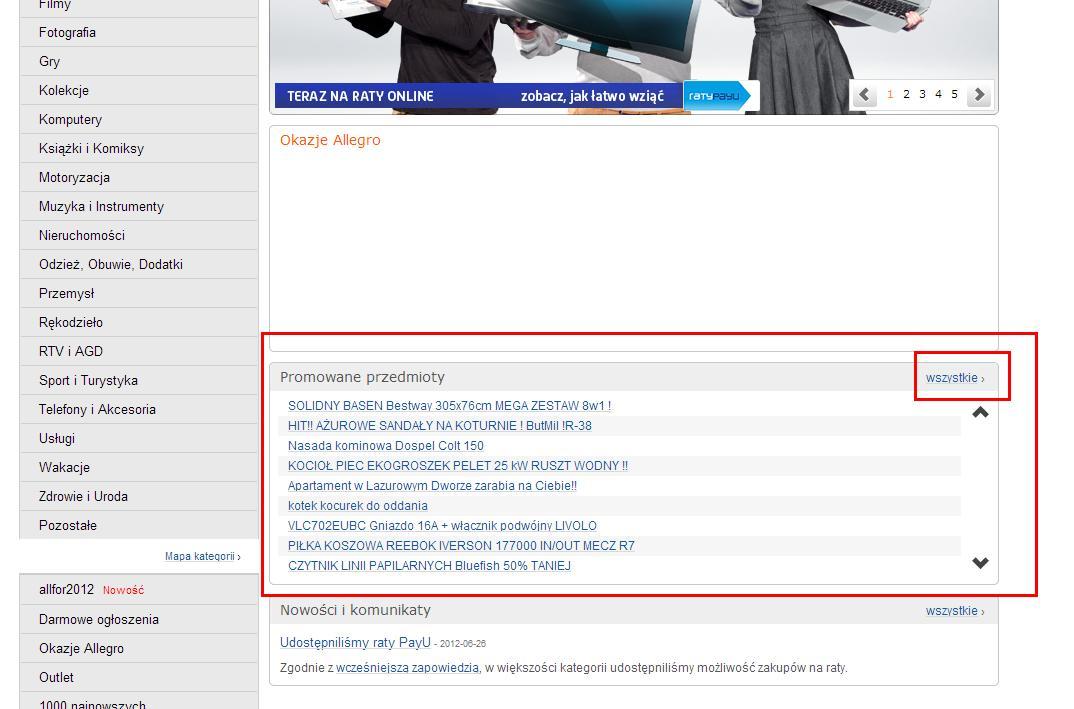Click the Nowości i komunikaty heading
This screenshot has height=709, width=1074.
pyautogui.click(x=355, y=610)
